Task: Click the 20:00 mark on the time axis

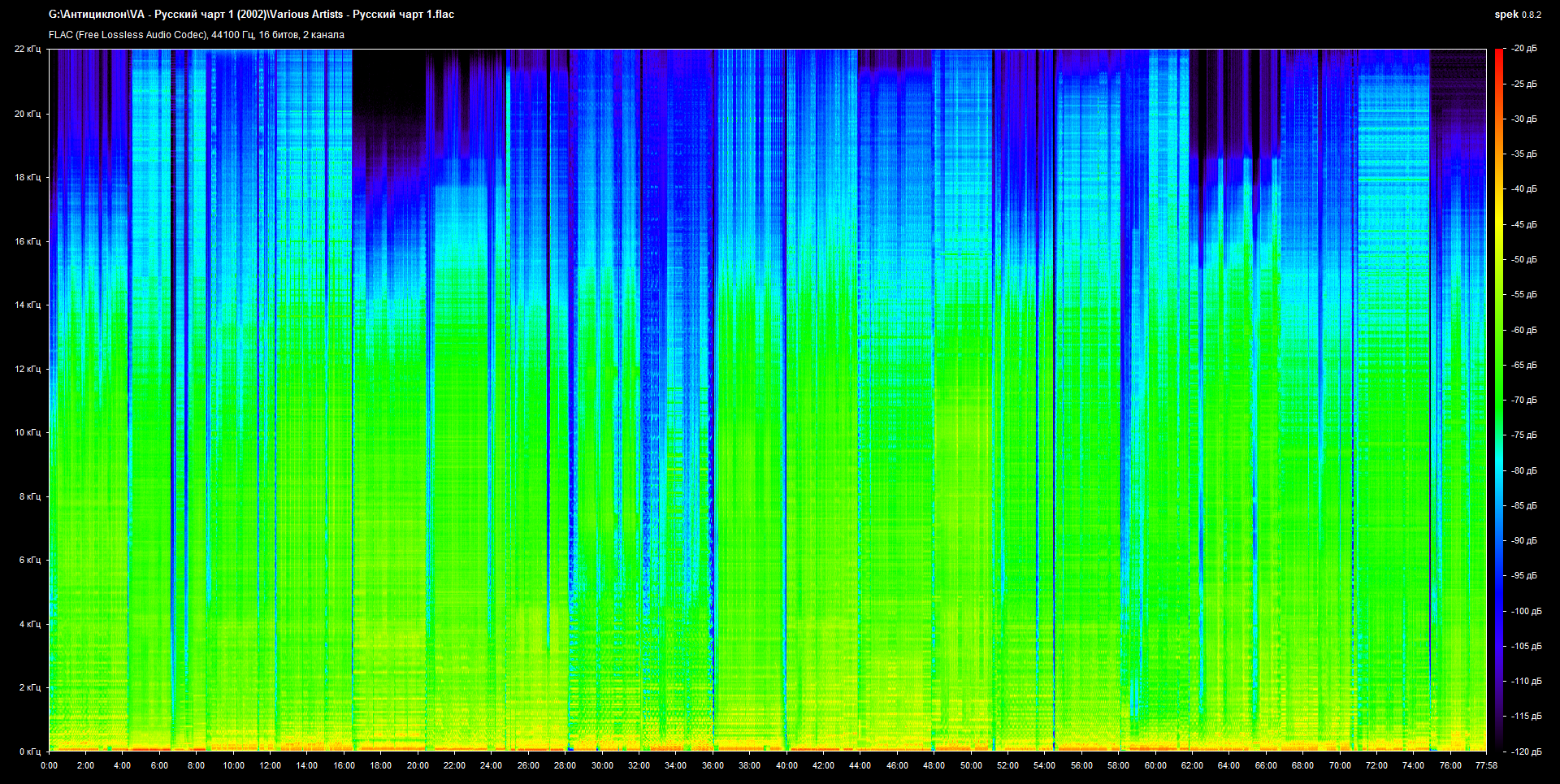Action: [418, 765]
